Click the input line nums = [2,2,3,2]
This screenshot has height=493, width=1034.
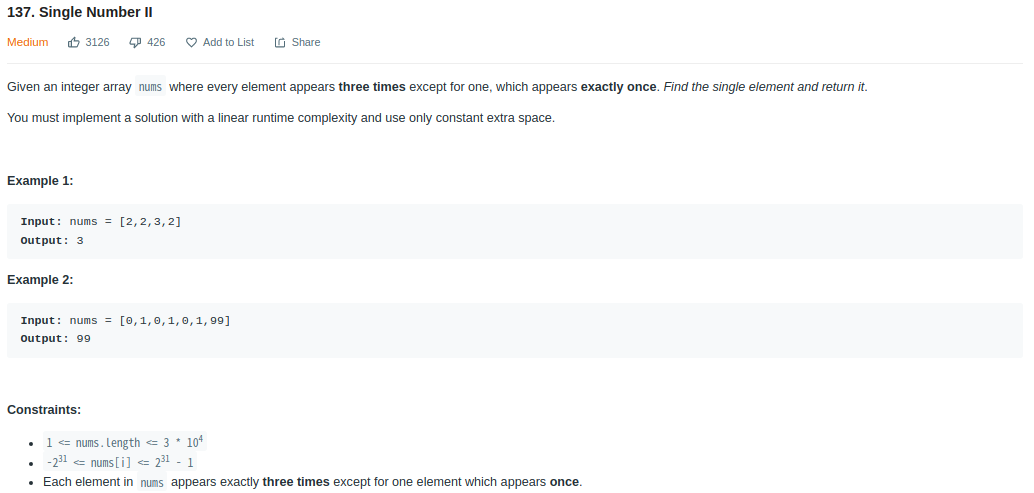pos(101,221)
